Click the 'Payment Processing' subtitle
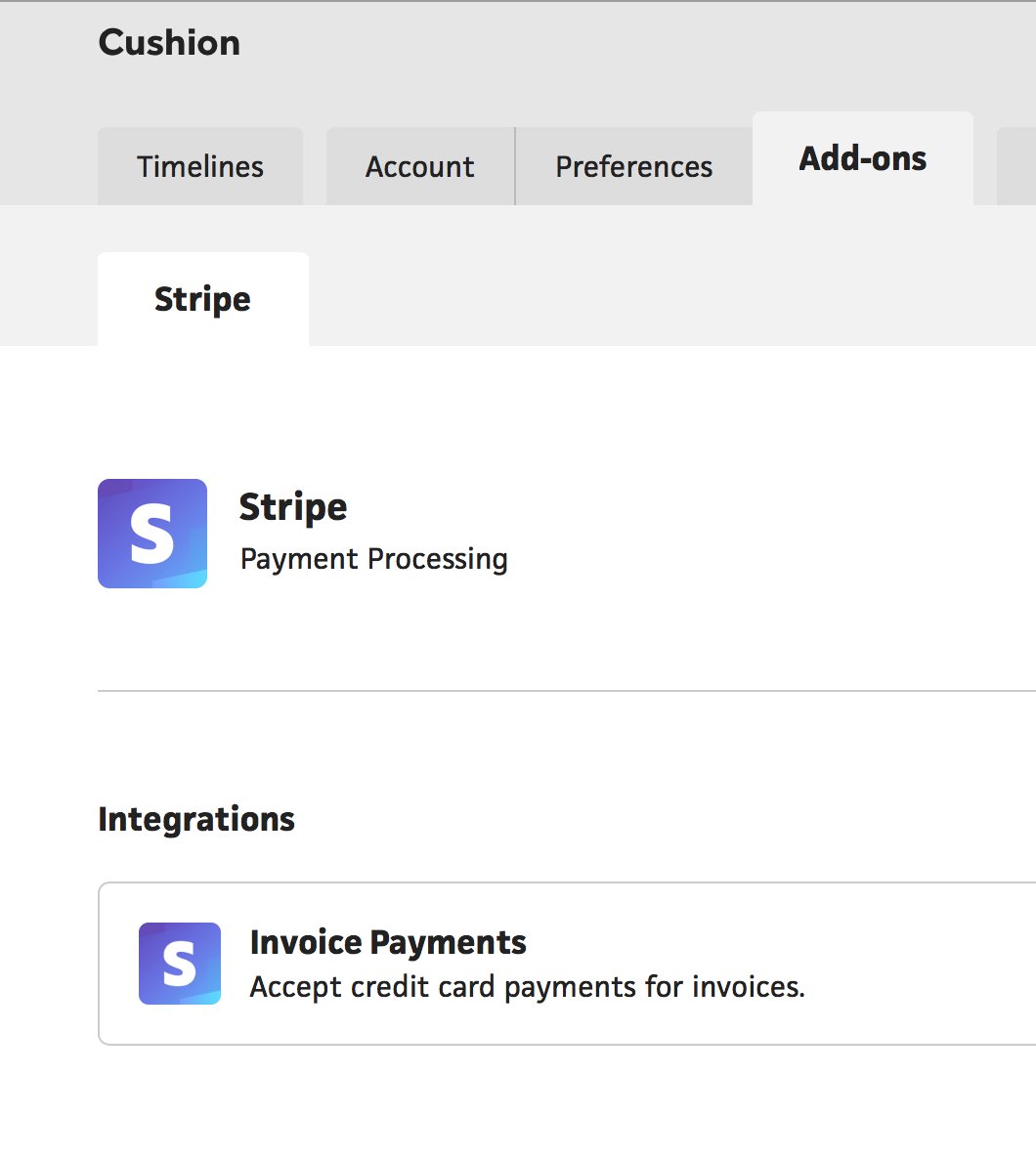 pos(374,559)
